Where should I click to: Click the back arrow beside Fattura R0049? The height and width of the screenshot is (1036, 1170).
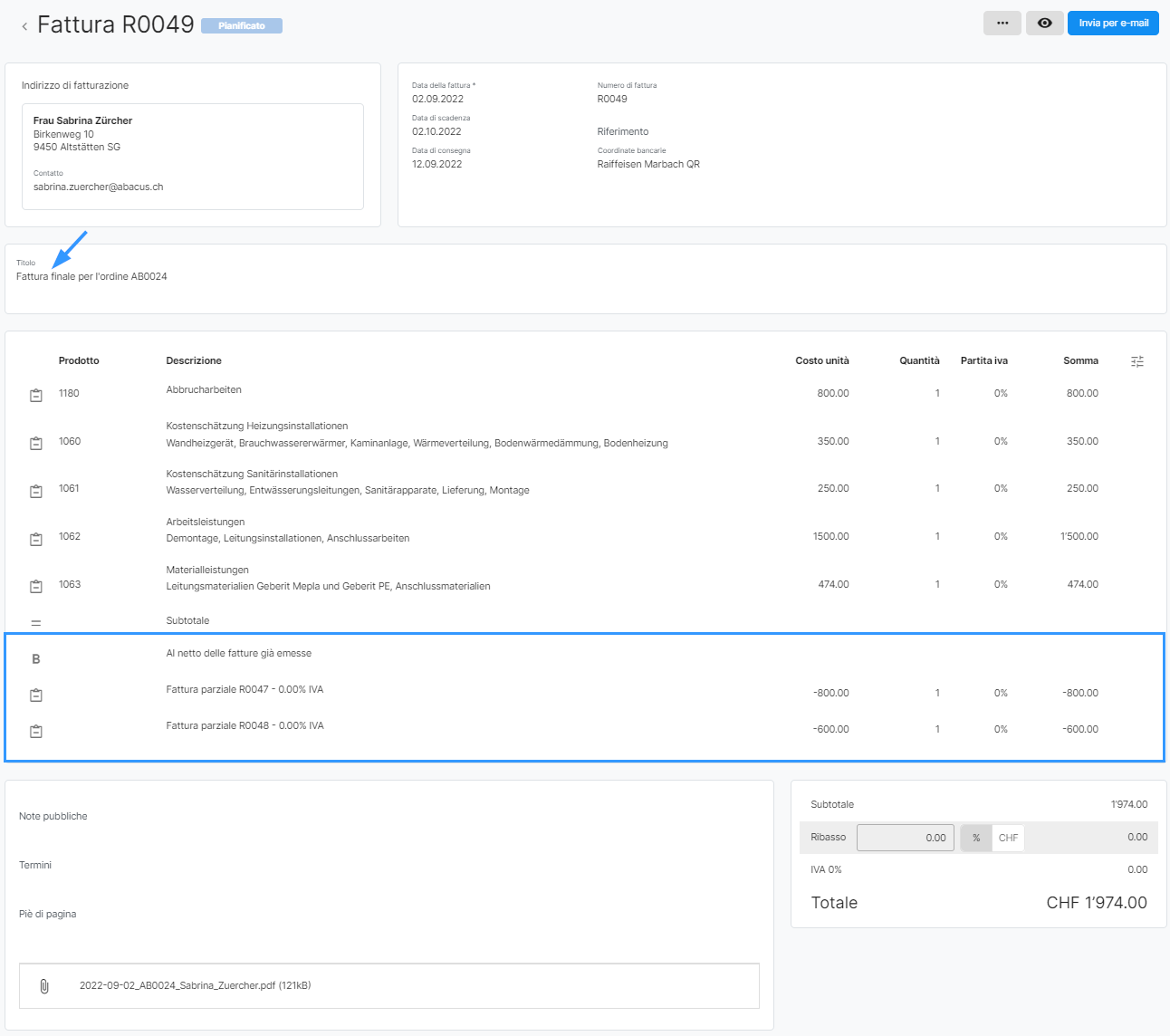(24, 27)
